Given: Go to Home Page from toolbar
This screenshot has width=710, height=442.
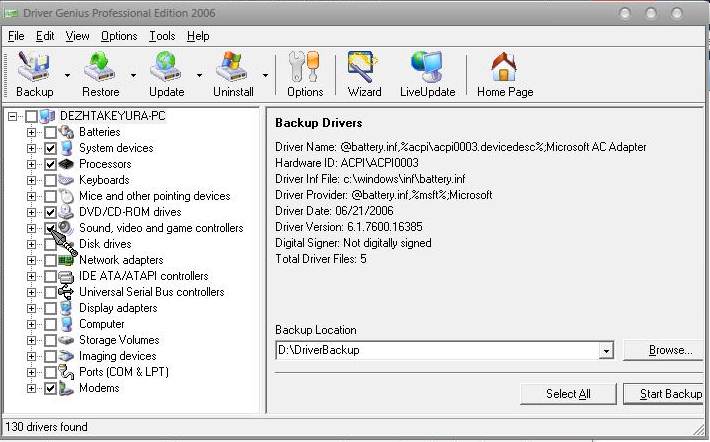Looking at the screenshot, I should (x=505, y=74).
